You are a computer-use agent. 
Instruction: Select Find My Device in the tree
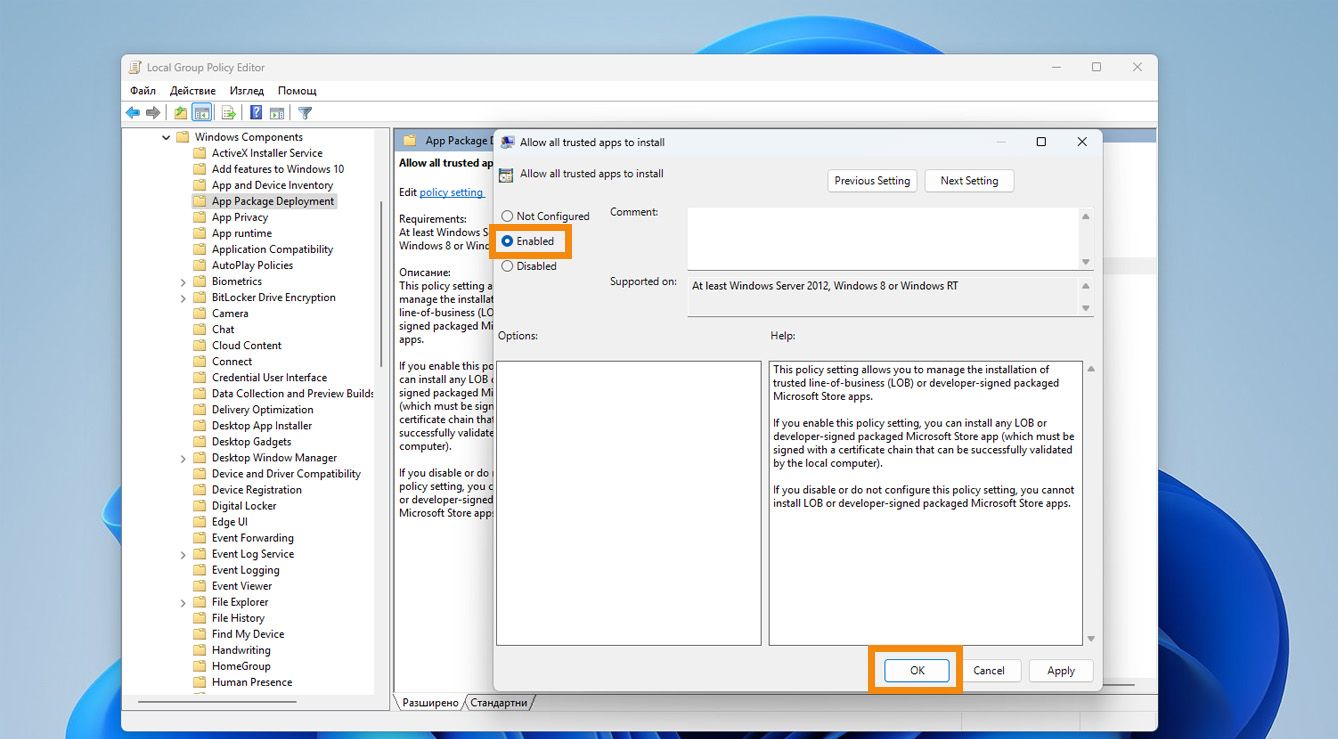pos(248,634)
